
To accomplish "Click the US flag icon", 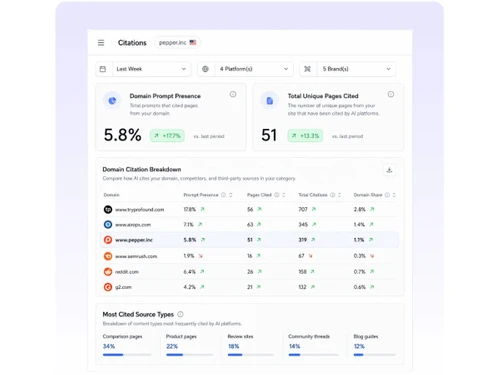I will [x=193, y=42].
